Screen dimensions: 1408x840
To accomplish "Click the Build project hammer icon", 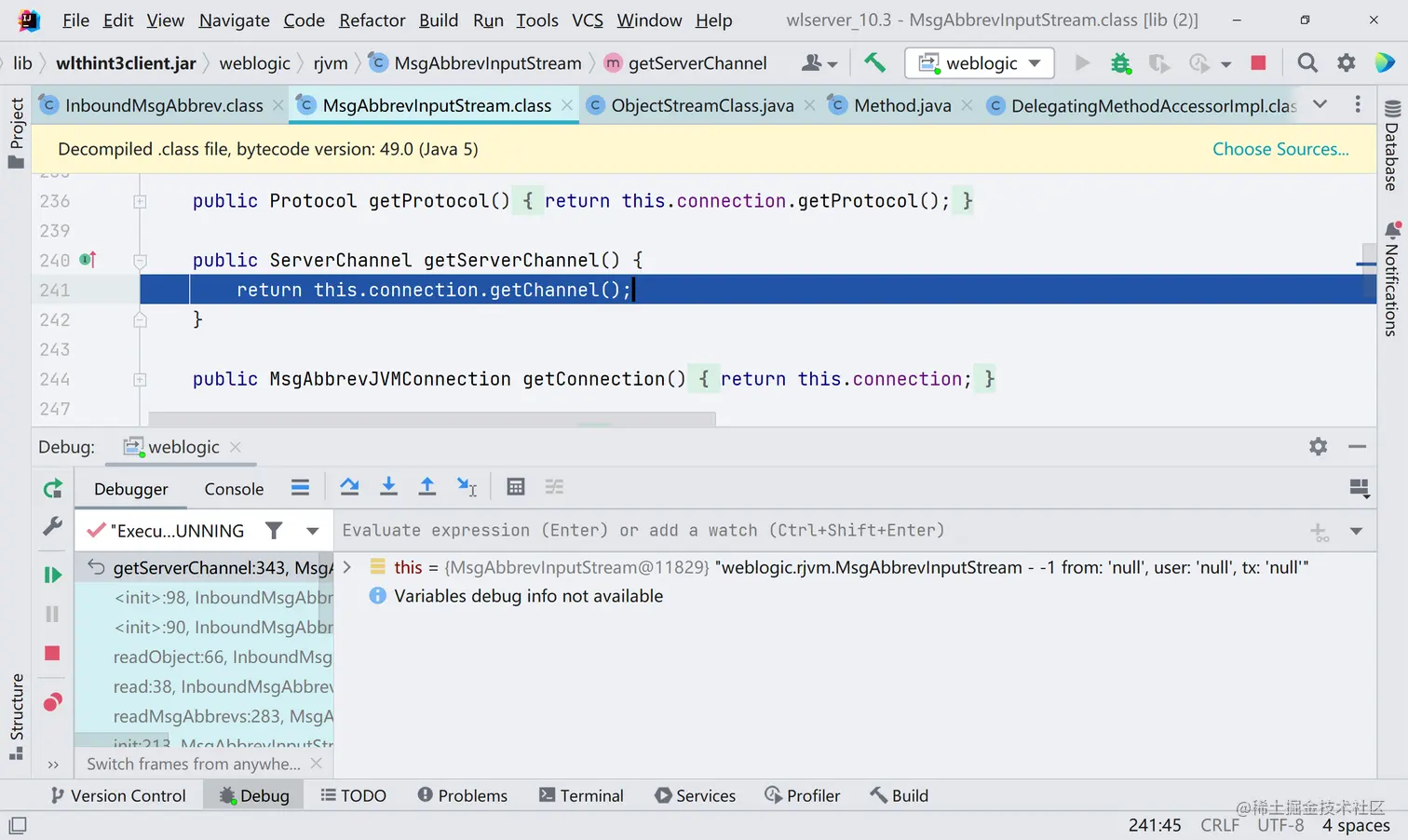I will (874, 62).
